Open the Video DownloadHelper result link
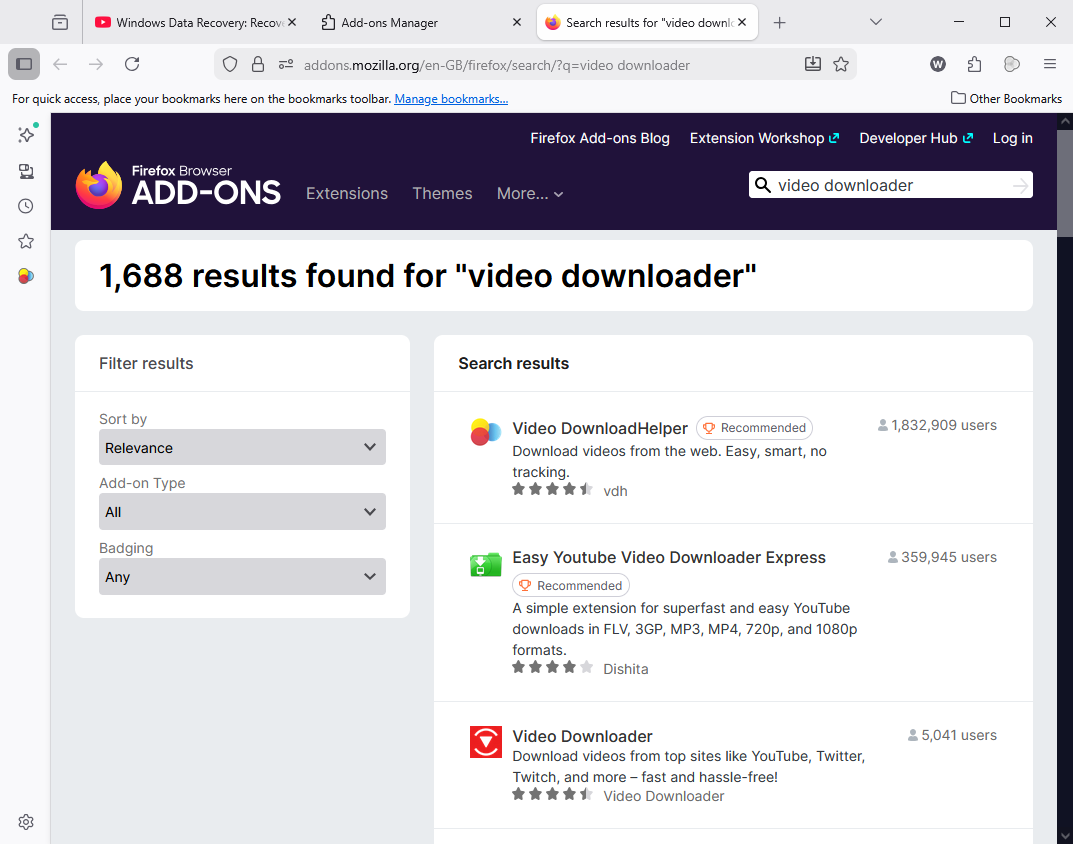This screenshot has width=1073, height=844. (x=600, y=428)
